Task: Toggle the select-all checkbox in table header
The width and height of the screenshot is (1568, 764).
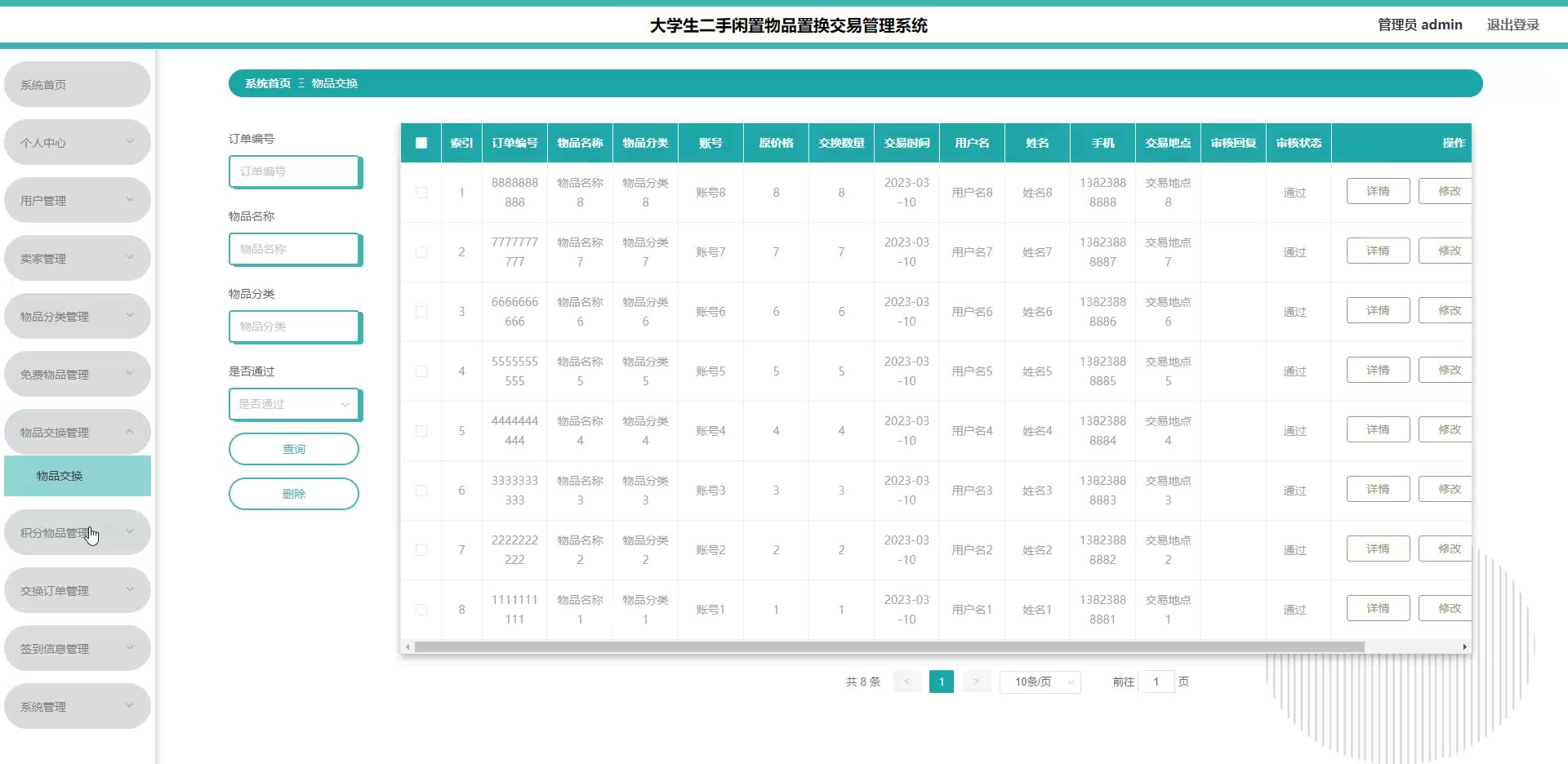Action: (421, 143)
